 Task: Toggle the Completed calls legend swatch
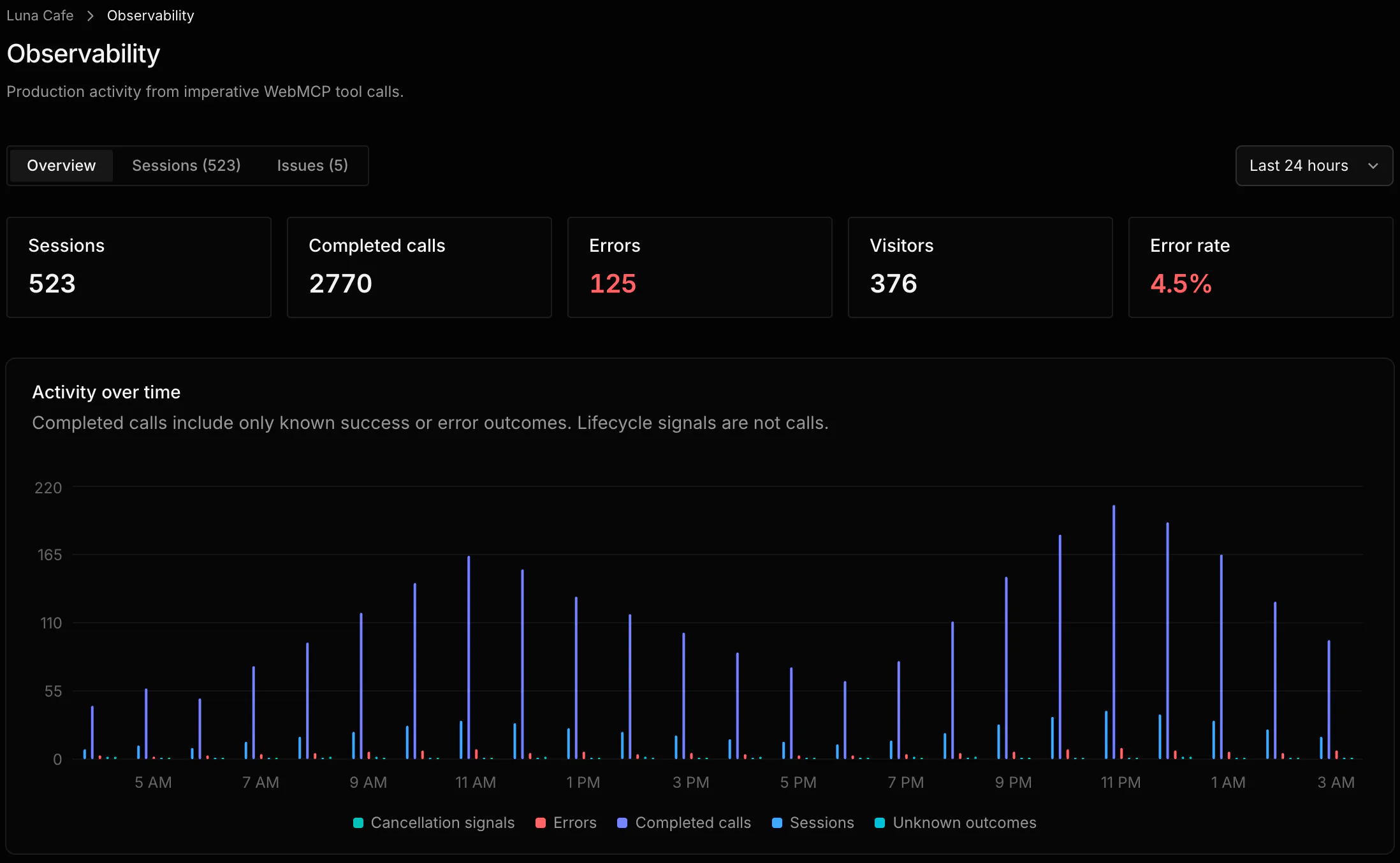tap(622, 823)
